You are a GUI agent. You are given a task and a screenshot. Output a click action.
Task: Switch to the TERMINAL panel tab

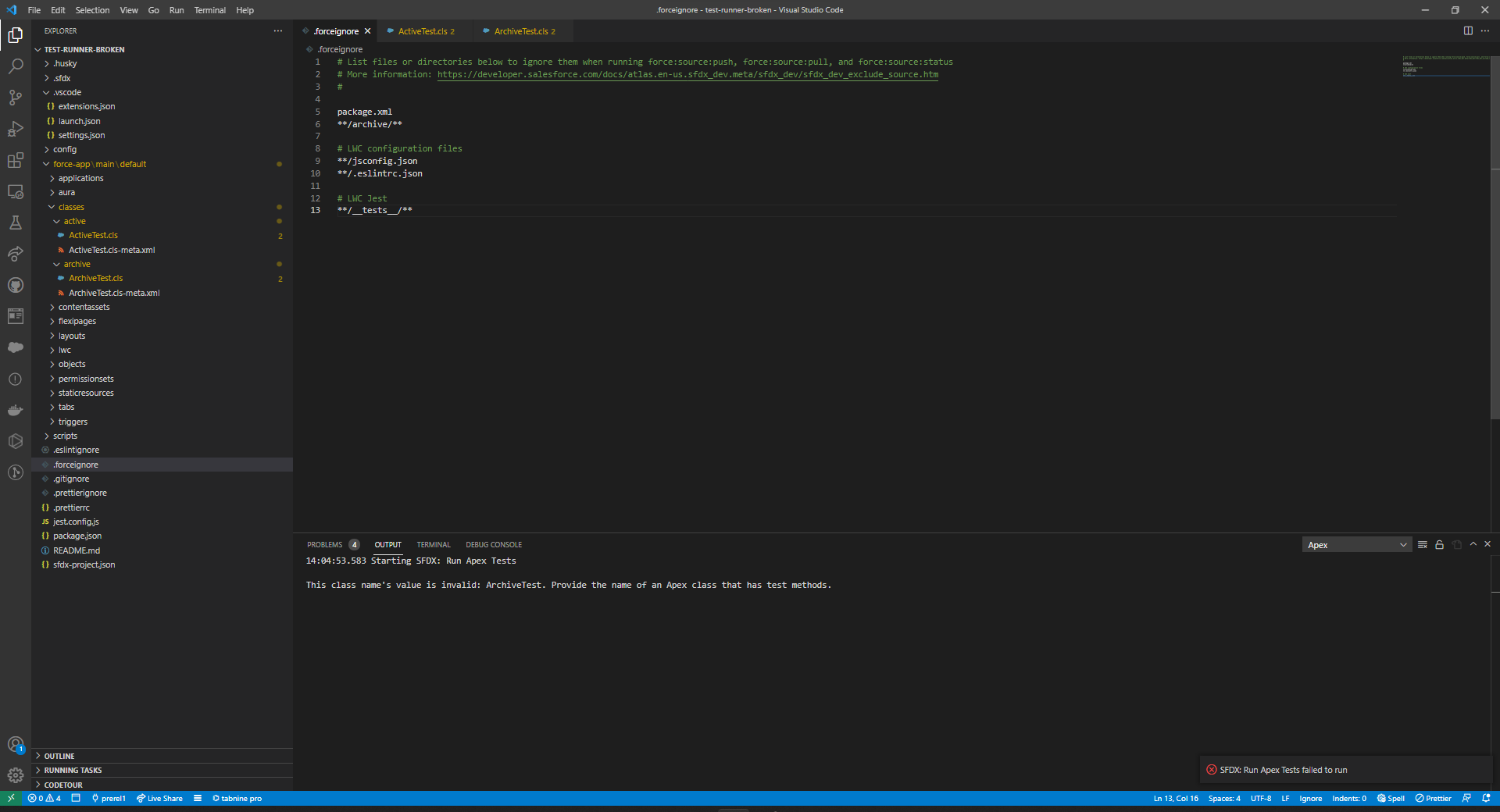click(434, 545)
